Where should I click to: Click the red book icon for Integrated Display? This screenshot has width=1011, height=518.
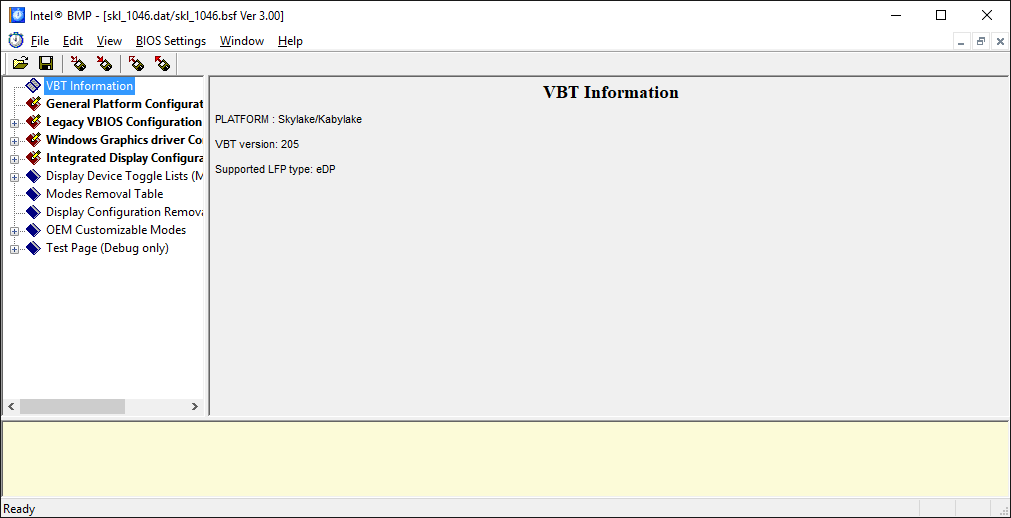[34, 158]
